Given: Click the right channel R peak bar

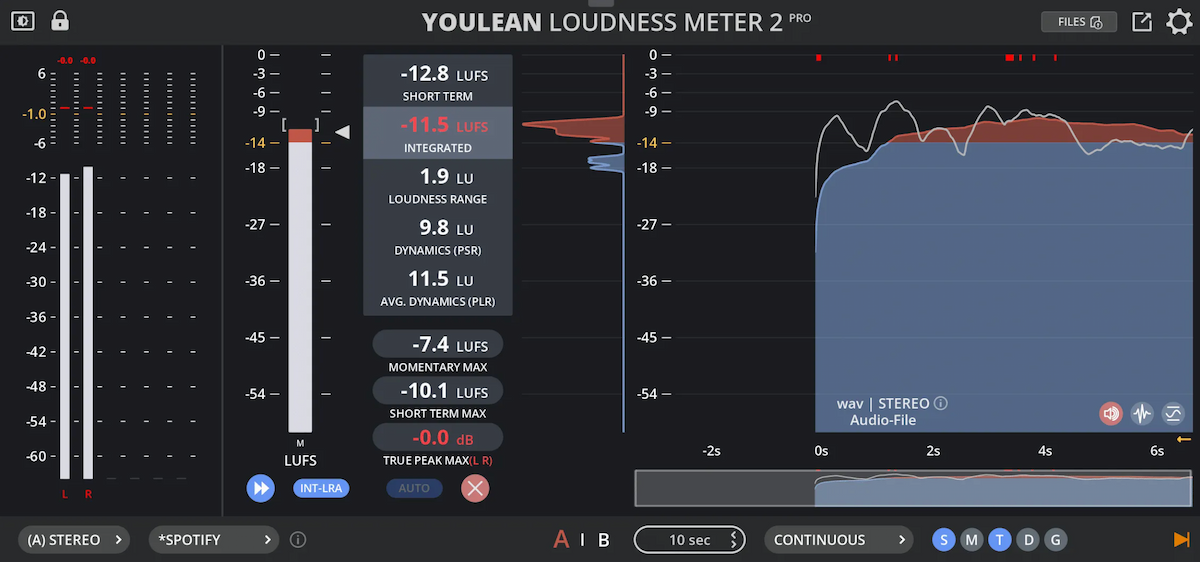Looking at the screenshot, I should [88, 323].
